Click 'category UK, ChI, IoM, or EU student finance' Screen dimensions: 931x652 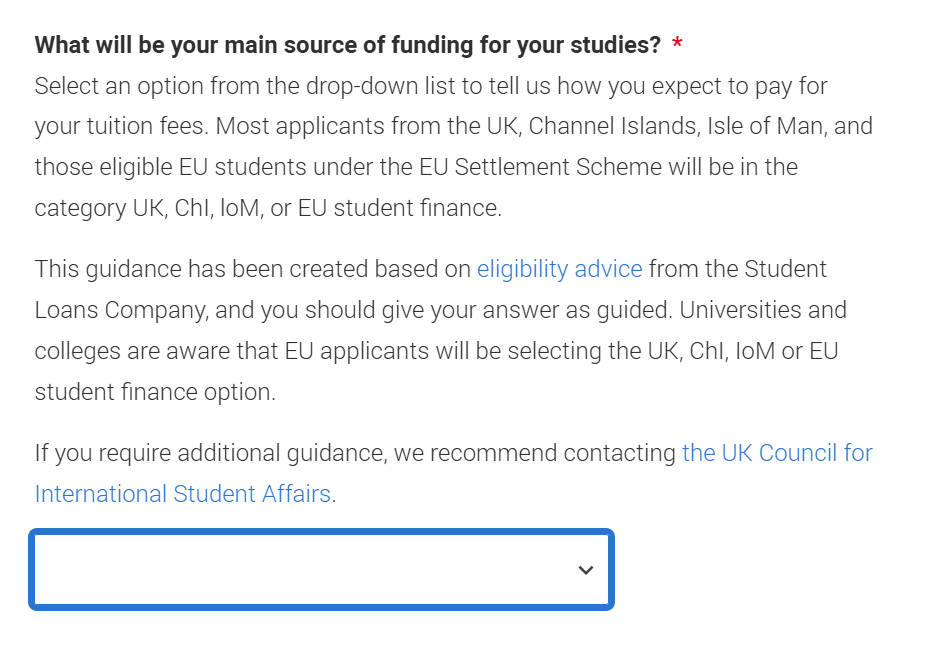[267, 208]
